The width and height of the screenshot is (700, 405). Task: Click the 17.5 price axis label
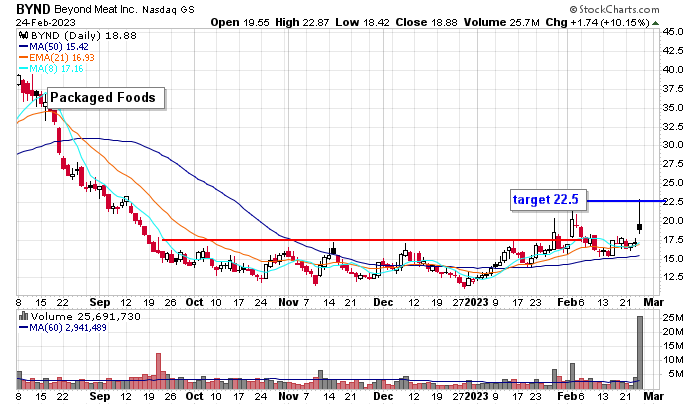673,240
